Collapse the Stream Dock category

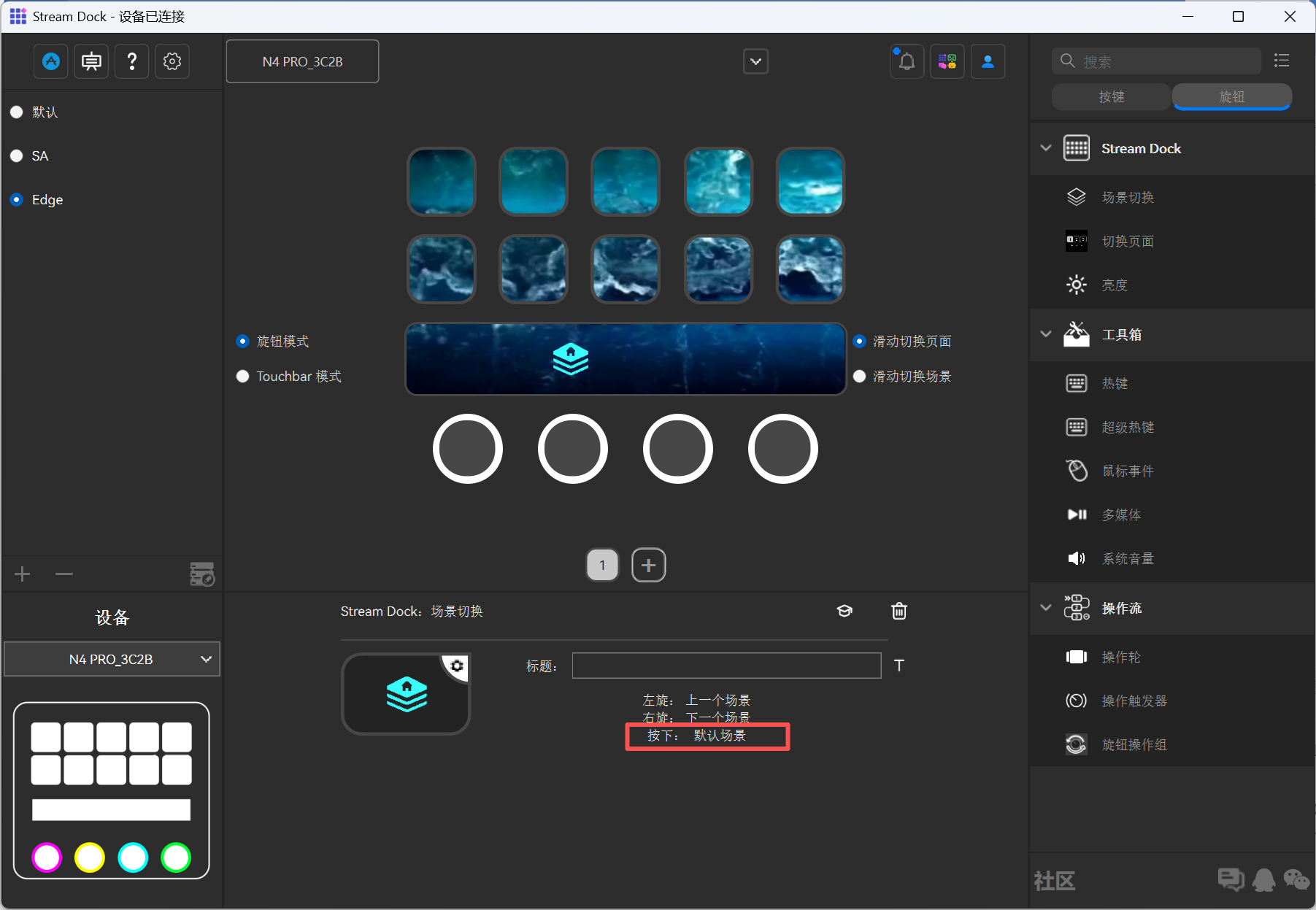(x=1046, y=148)
